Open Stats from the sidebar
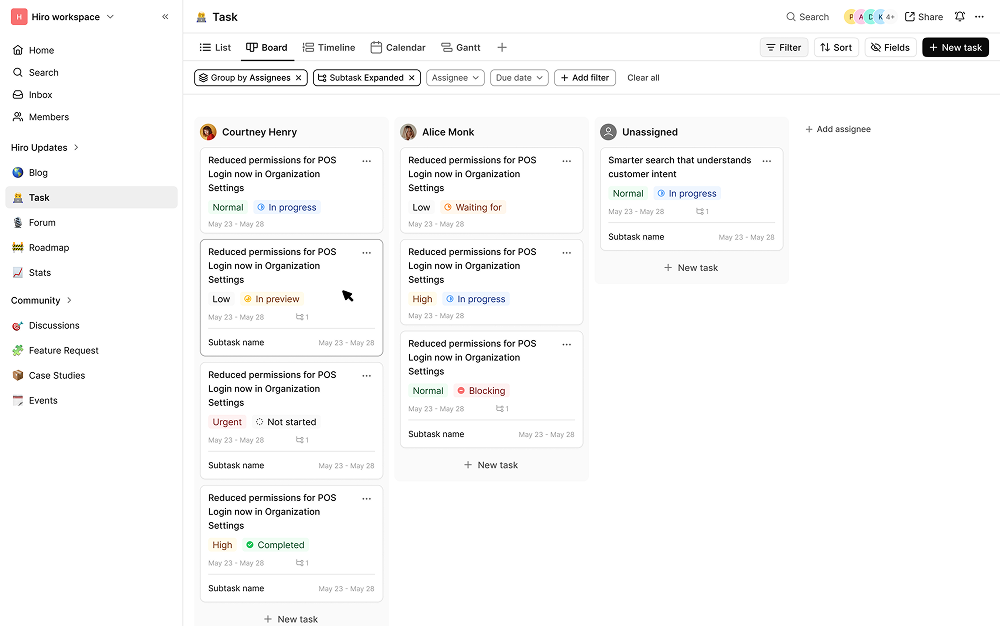 point(40,272)
